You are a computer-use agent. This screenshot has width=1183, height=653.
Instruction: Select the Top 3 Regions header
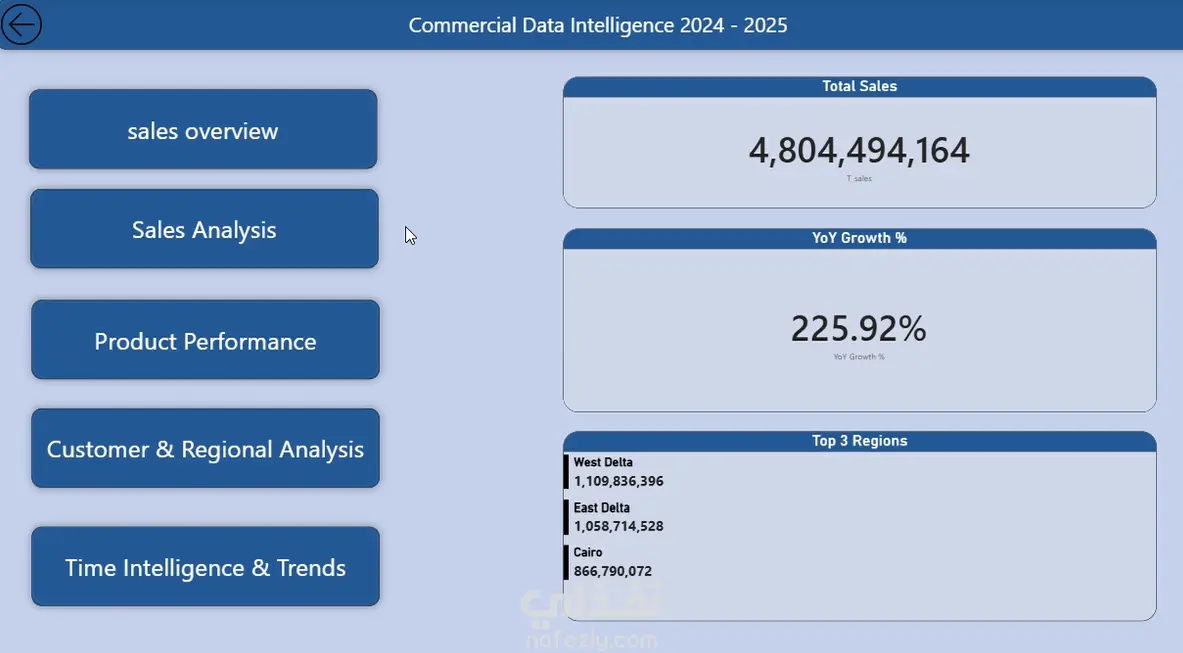859,441
